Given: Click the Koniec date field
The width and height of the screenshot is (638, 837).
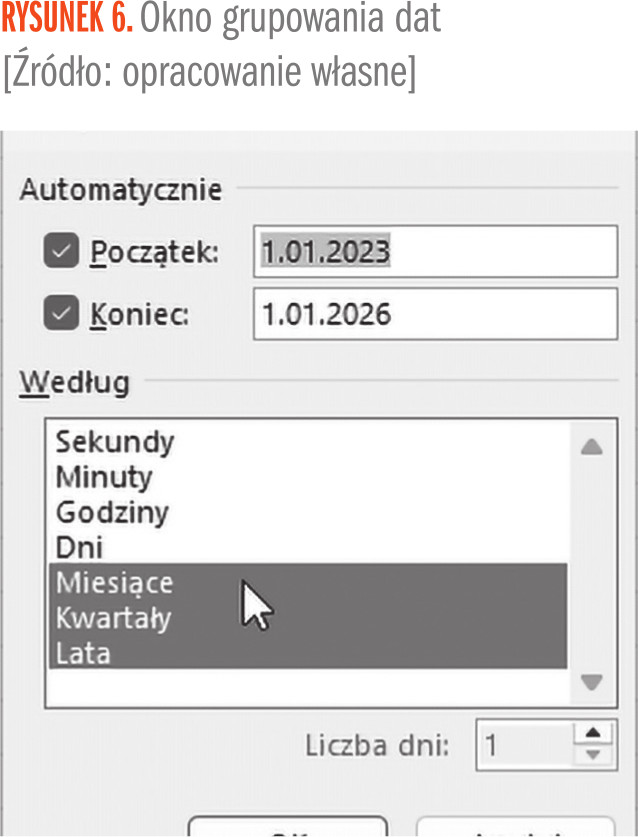Looking at the screenshot, I should pos(435,315).
